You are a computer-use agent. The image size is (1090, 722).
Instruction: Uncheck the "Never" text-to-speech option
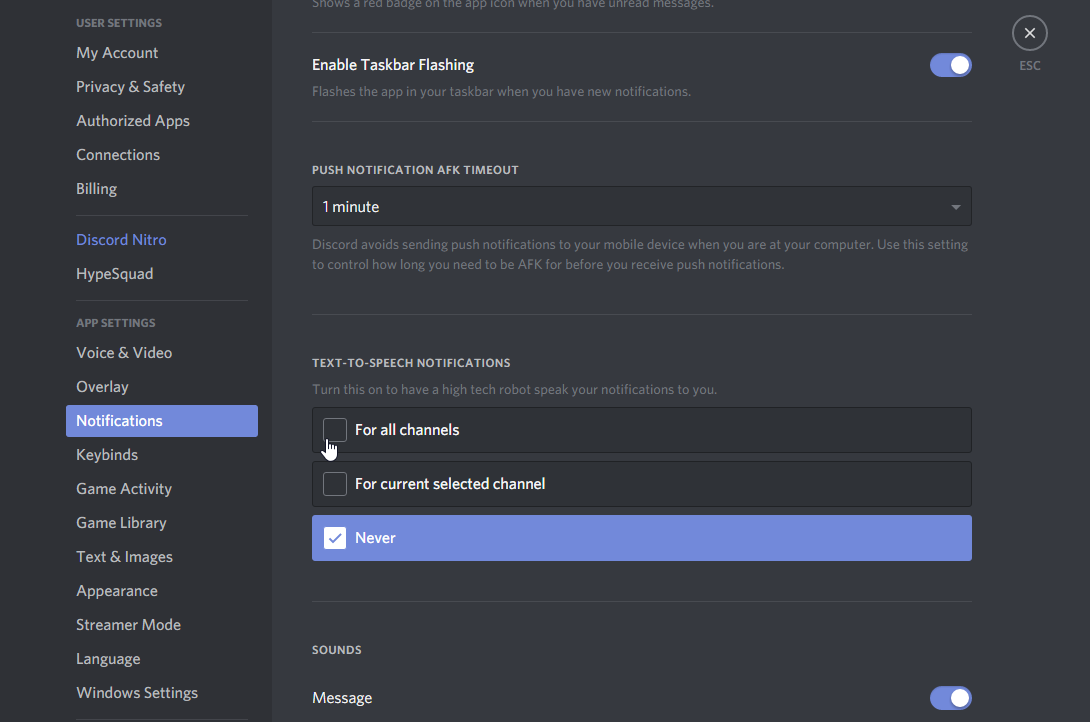click(334, 537)
